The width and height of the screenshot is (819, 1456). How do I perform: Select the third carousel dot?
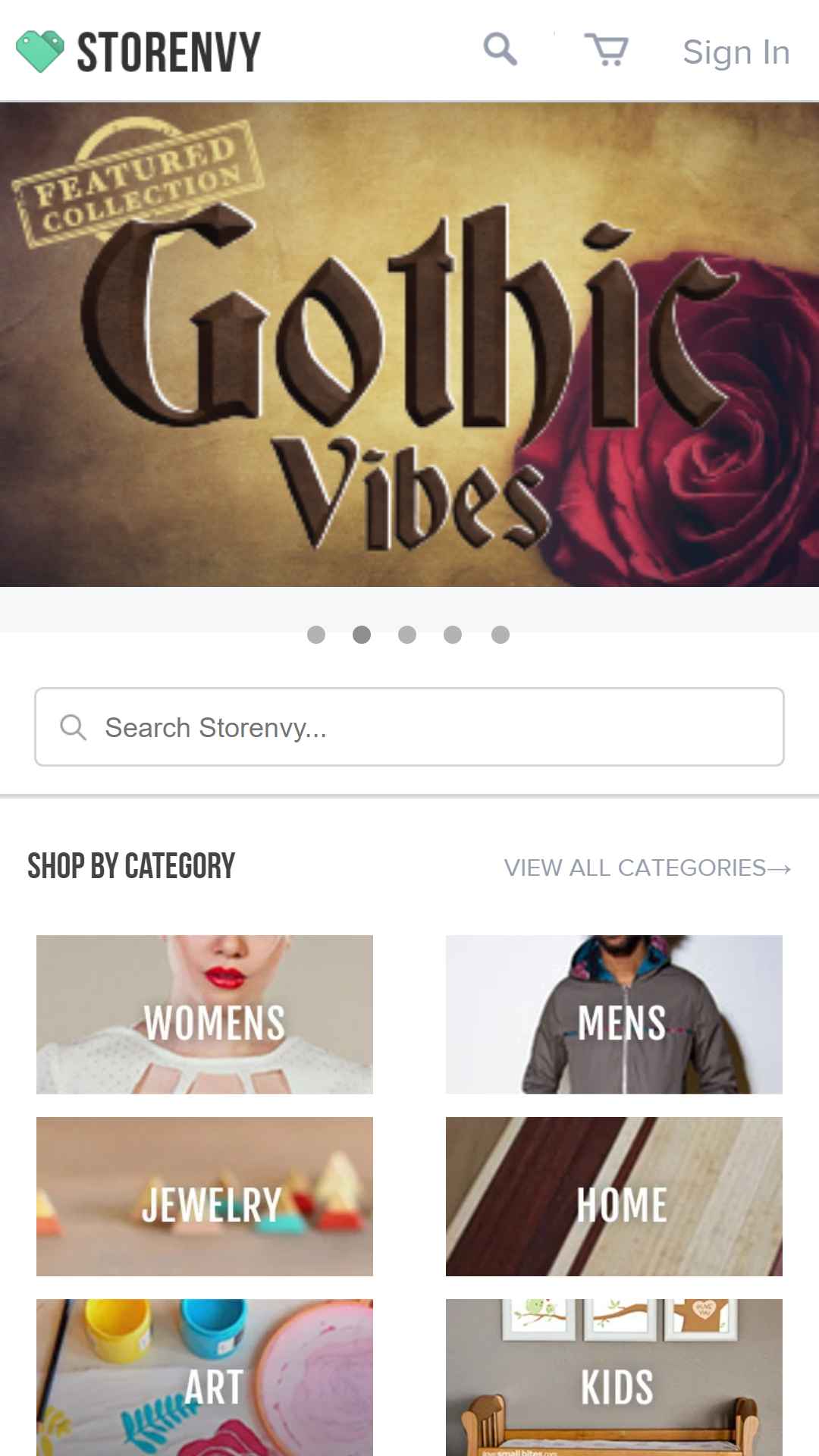[x=407, y=635]
